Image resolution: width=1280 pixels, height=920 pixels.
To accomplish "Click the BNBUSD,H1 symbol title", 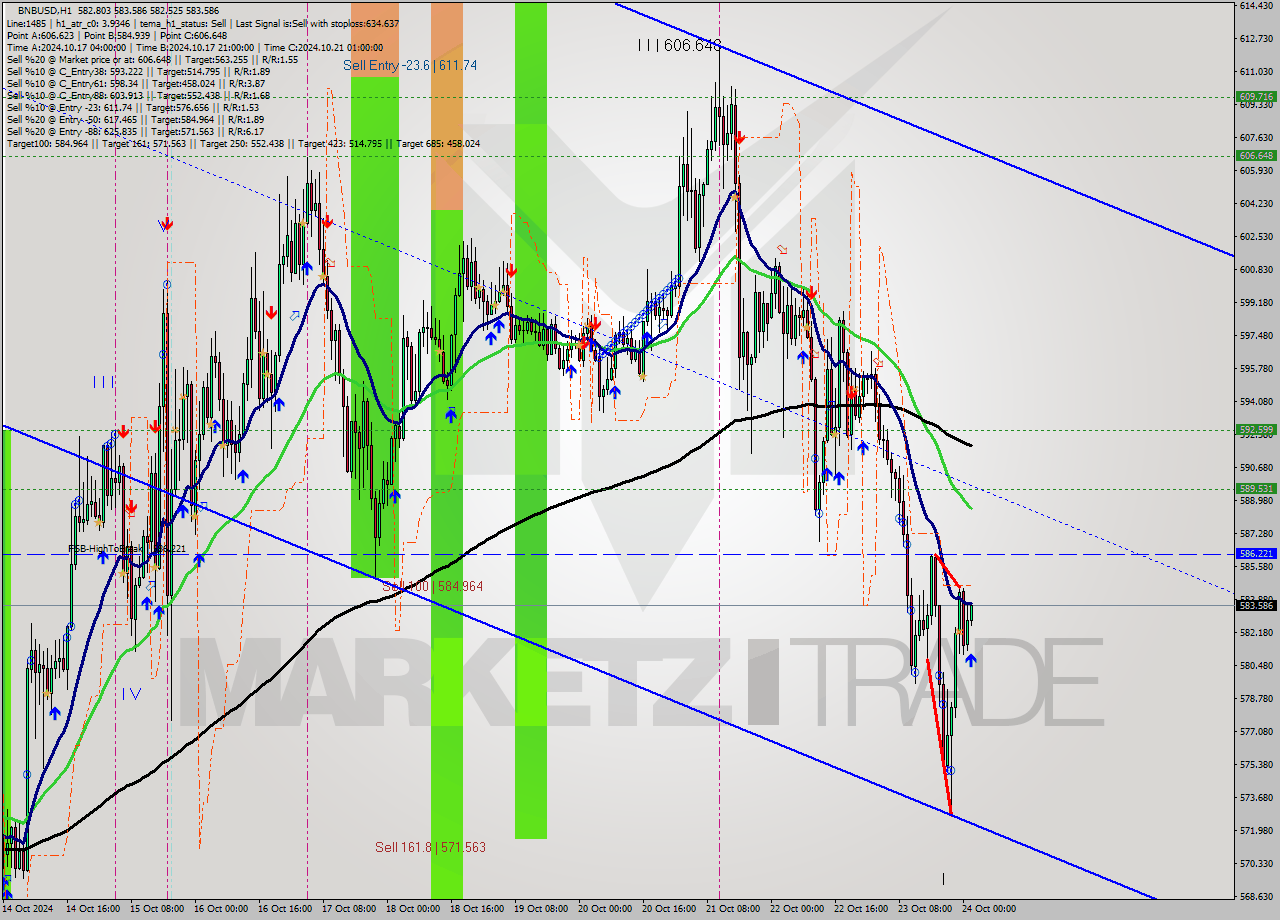I will tap(45, 10).
